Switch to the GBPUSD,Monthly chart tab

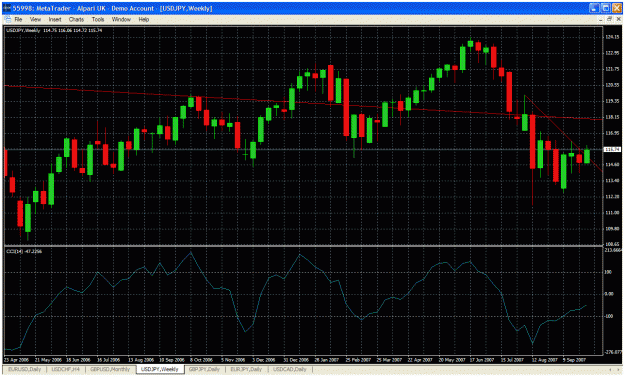[110, 369]
